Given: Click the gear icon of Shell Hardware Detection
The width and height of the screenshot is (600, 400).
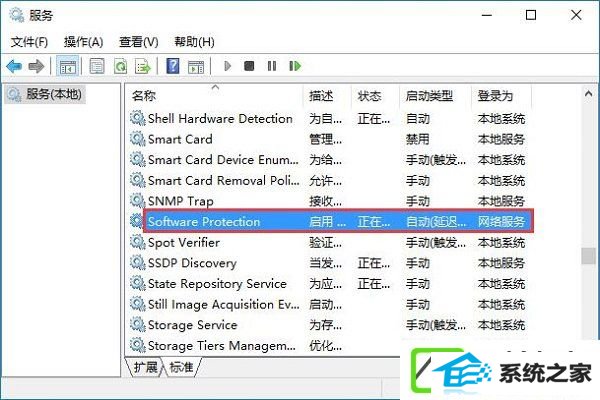Looking at the screenshot, I should click(x=137, y=118).
